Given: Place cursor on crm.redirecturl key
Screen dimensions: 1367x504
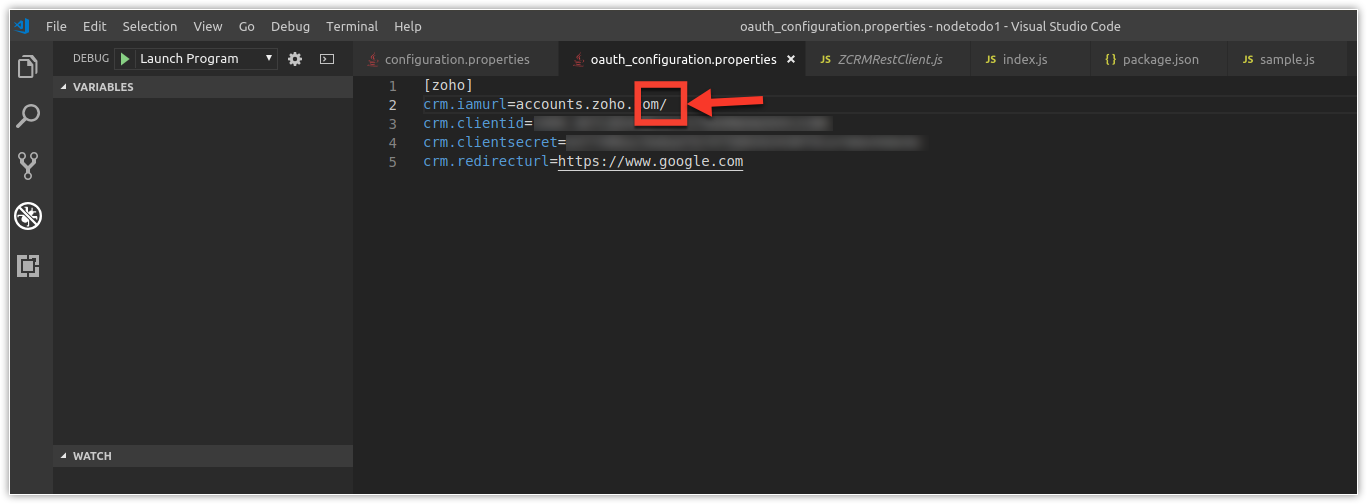Looking at the screenshot, I should (486, 161).
